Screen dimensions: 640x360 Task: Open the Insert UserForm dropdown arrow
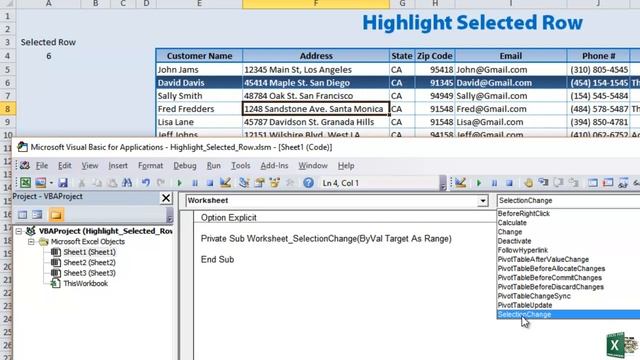(51, 183)
